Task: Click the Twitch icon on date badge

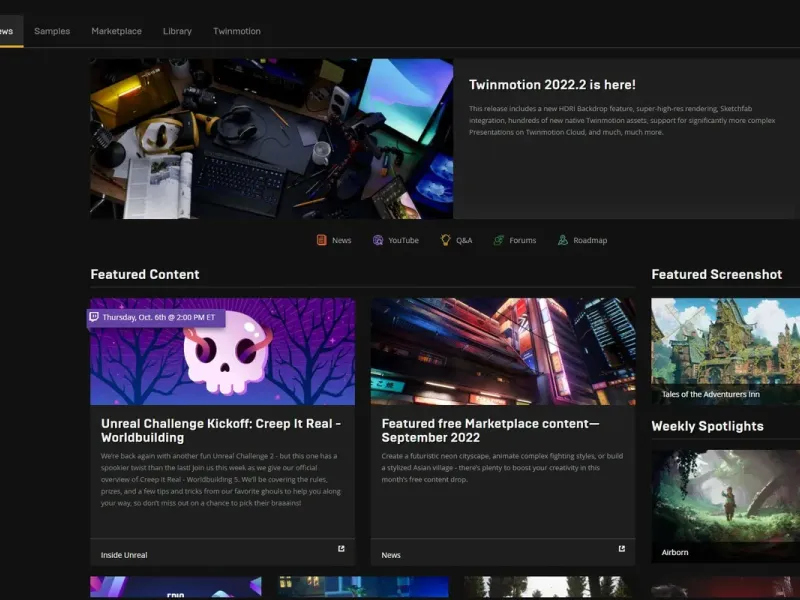Action: pyautogui.click(x=94, y=317)
